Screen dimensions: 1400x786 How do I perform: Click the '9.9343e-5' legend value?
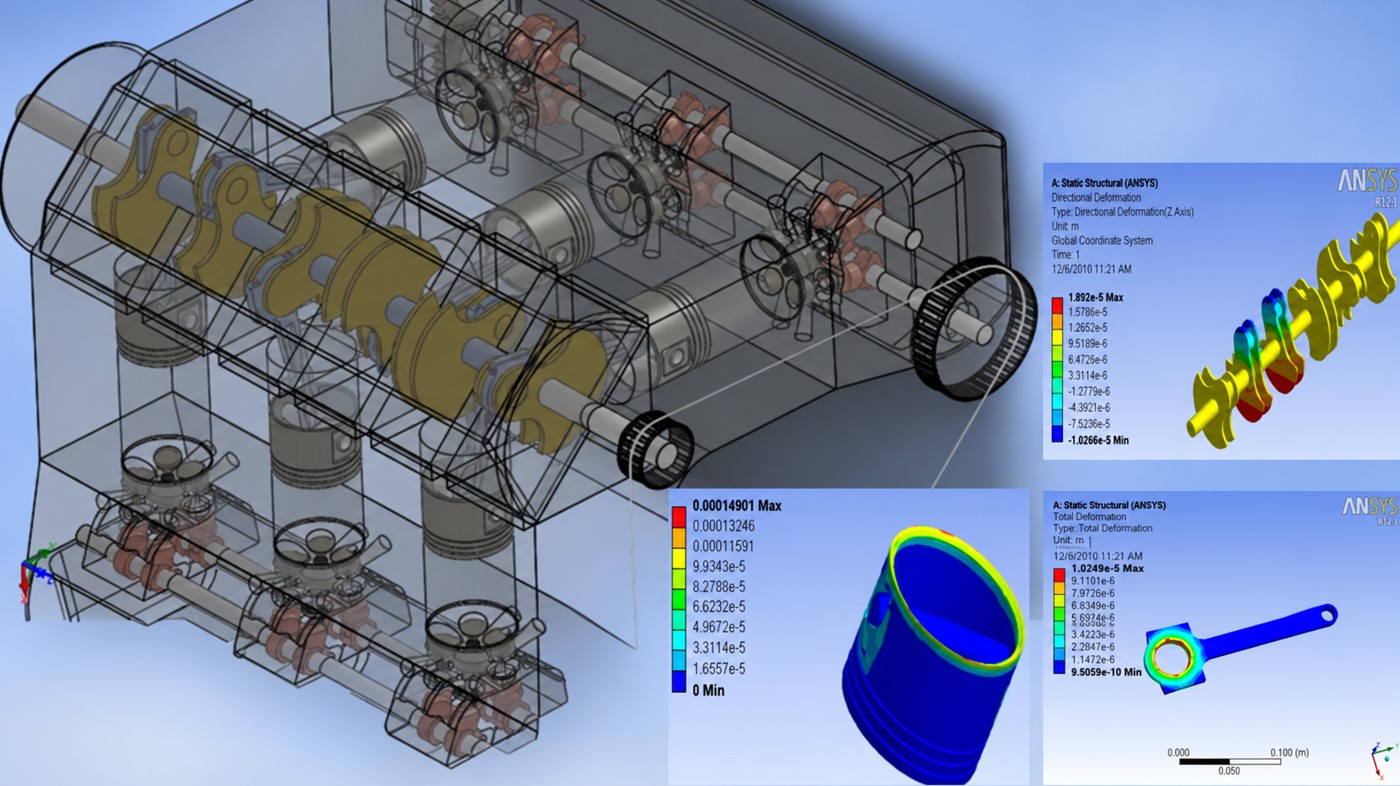[x=719, y=567]
